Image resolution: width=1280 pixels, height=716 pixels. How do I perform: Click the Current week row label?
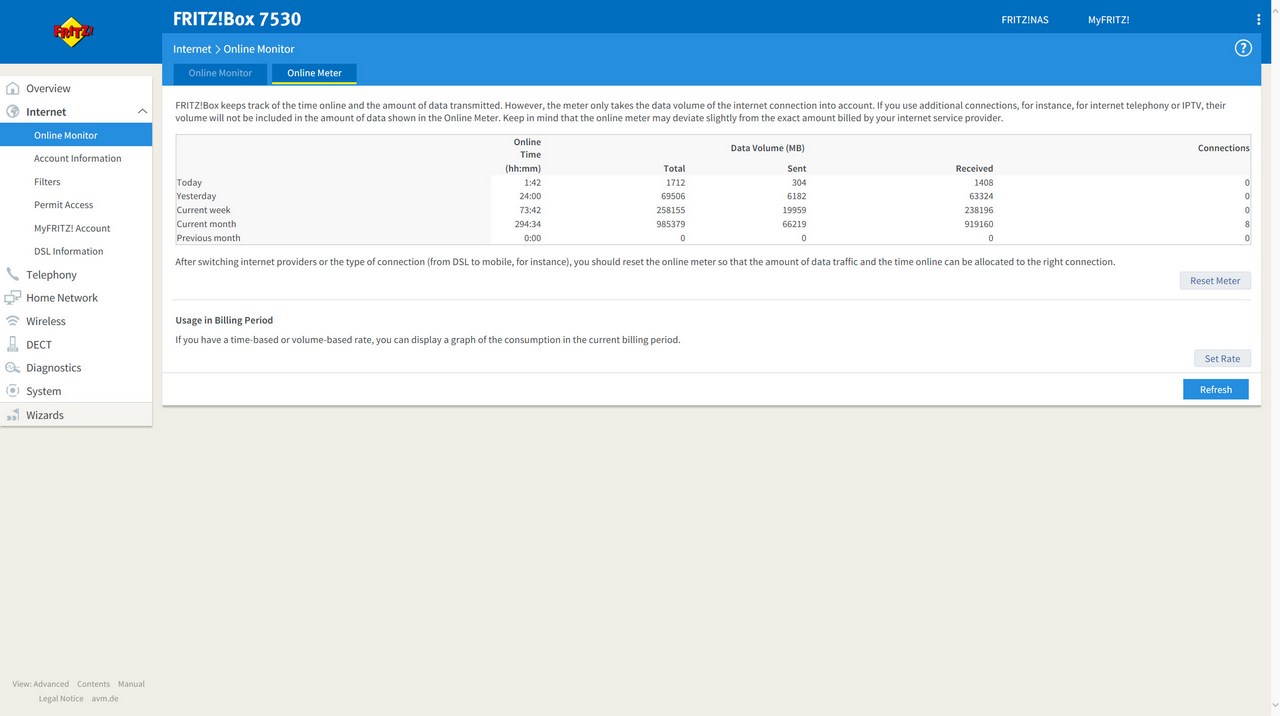tap(204, 210)
